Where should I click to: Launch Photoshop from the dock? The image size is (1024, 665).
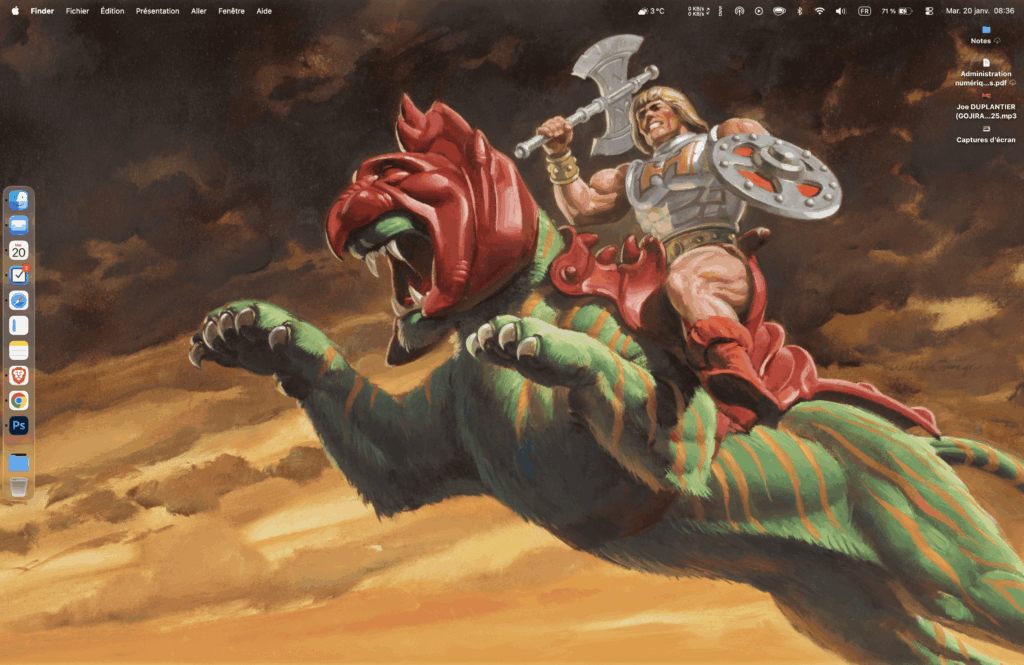19,425
